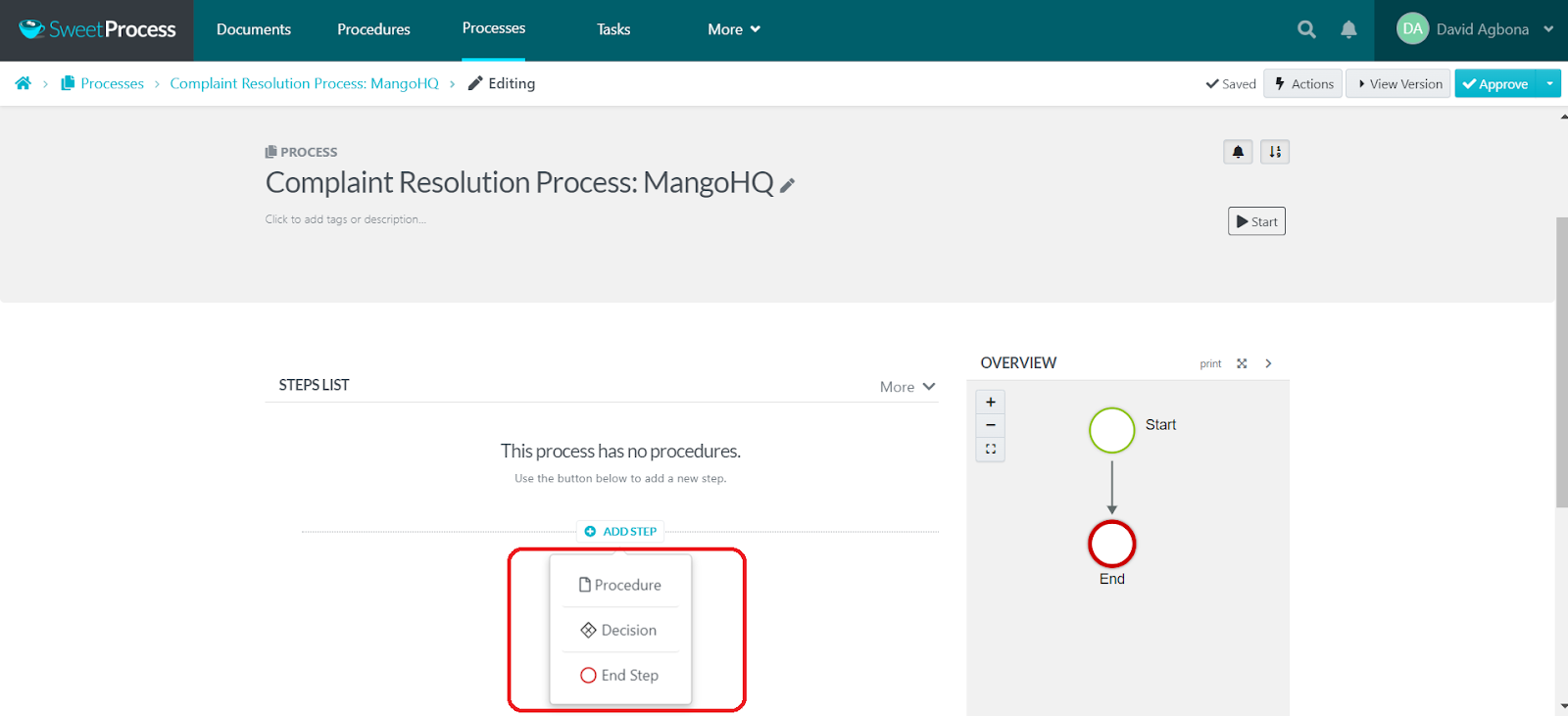Click to add tags or description
Viewport: 1568px width, 716px height.
pos(345,219)
